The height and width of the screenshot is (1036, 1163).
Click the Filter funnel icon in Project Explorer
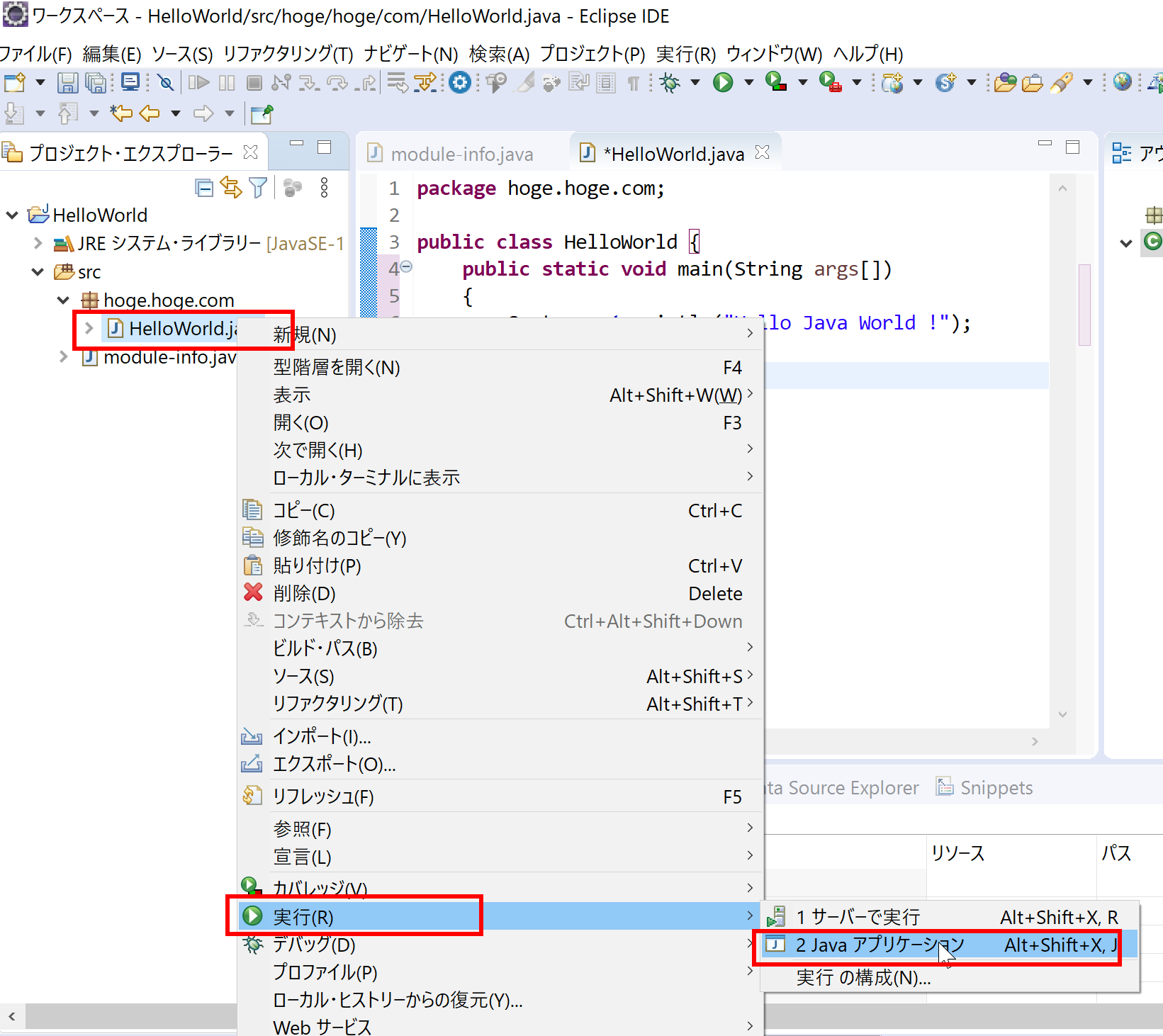tap(259, 188)
